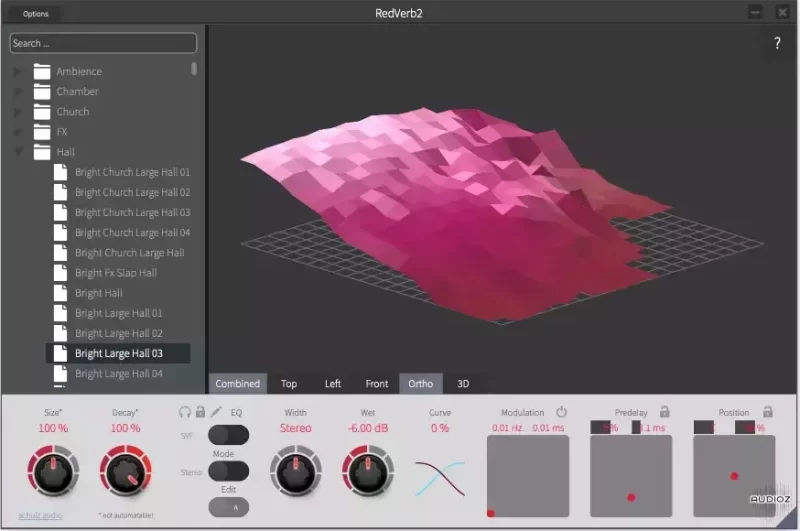Image resolution: width=800 pixels, height=531 pixels.
Task: Select preset Bright Church Large Hall 03
Action: click(x=132, y=213)
